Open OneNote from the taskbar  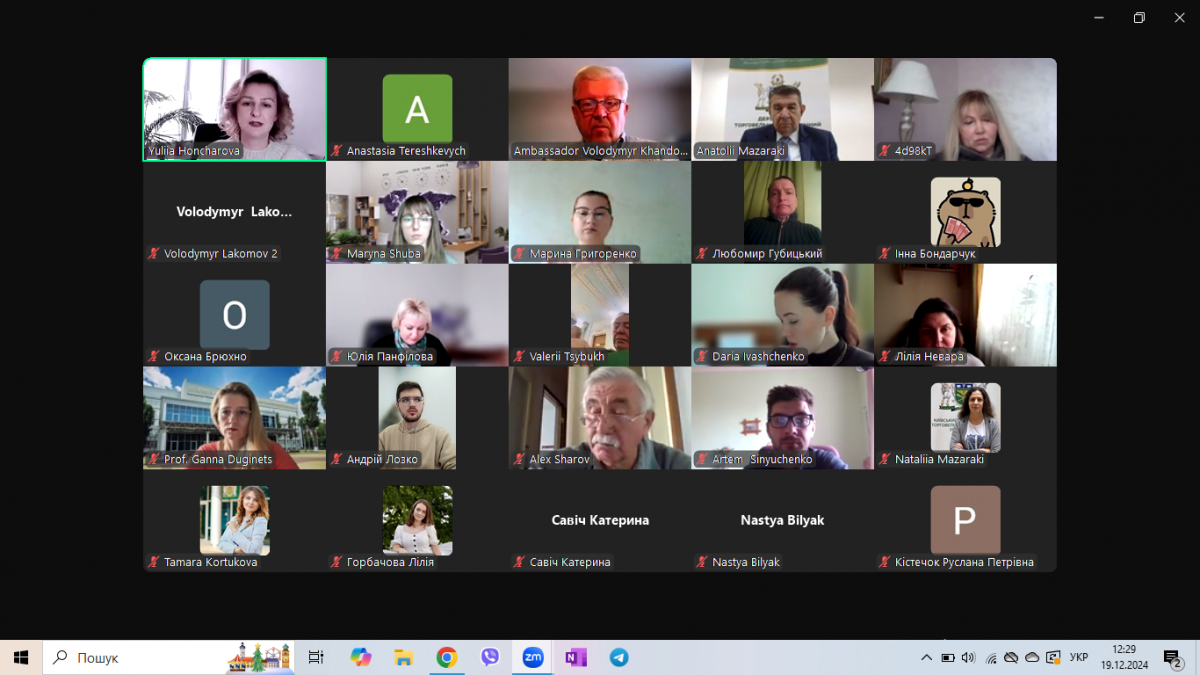pyautogui.click(x=576, y=657)
